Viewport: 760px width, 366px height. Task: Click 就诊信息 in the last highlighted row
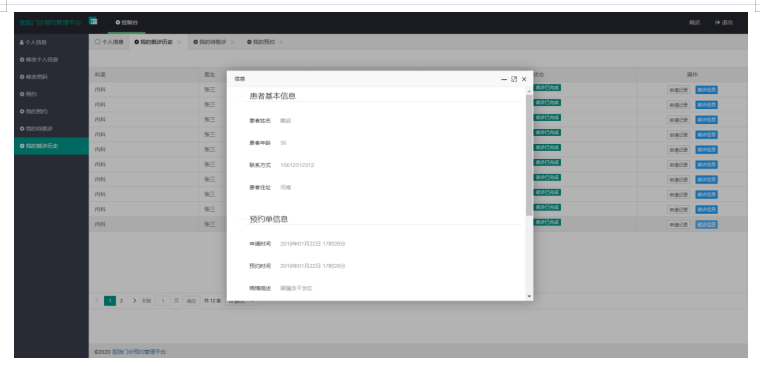coord(707,224)
